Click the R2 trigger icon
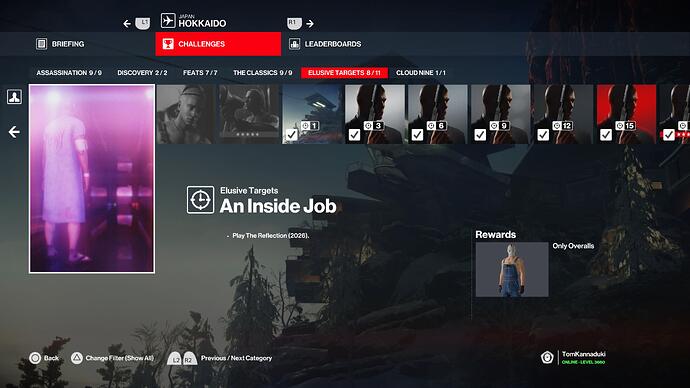 (189, 359)
